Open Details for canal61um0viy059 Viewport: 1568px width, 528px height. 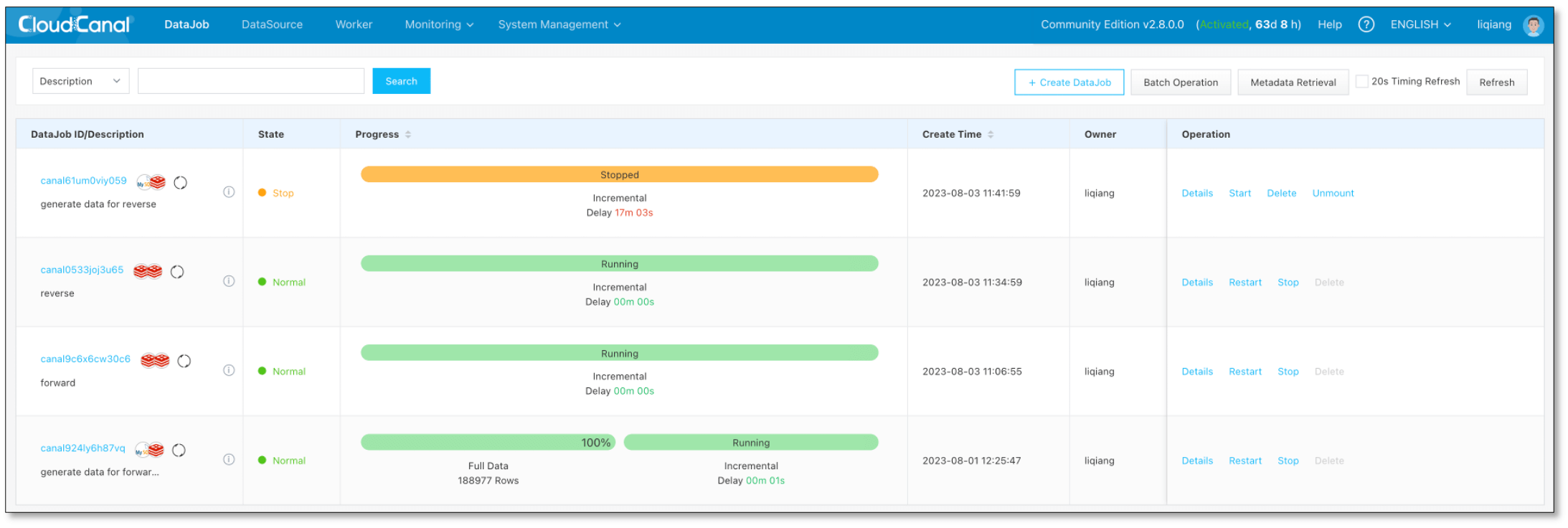(x=1197, y=193)
